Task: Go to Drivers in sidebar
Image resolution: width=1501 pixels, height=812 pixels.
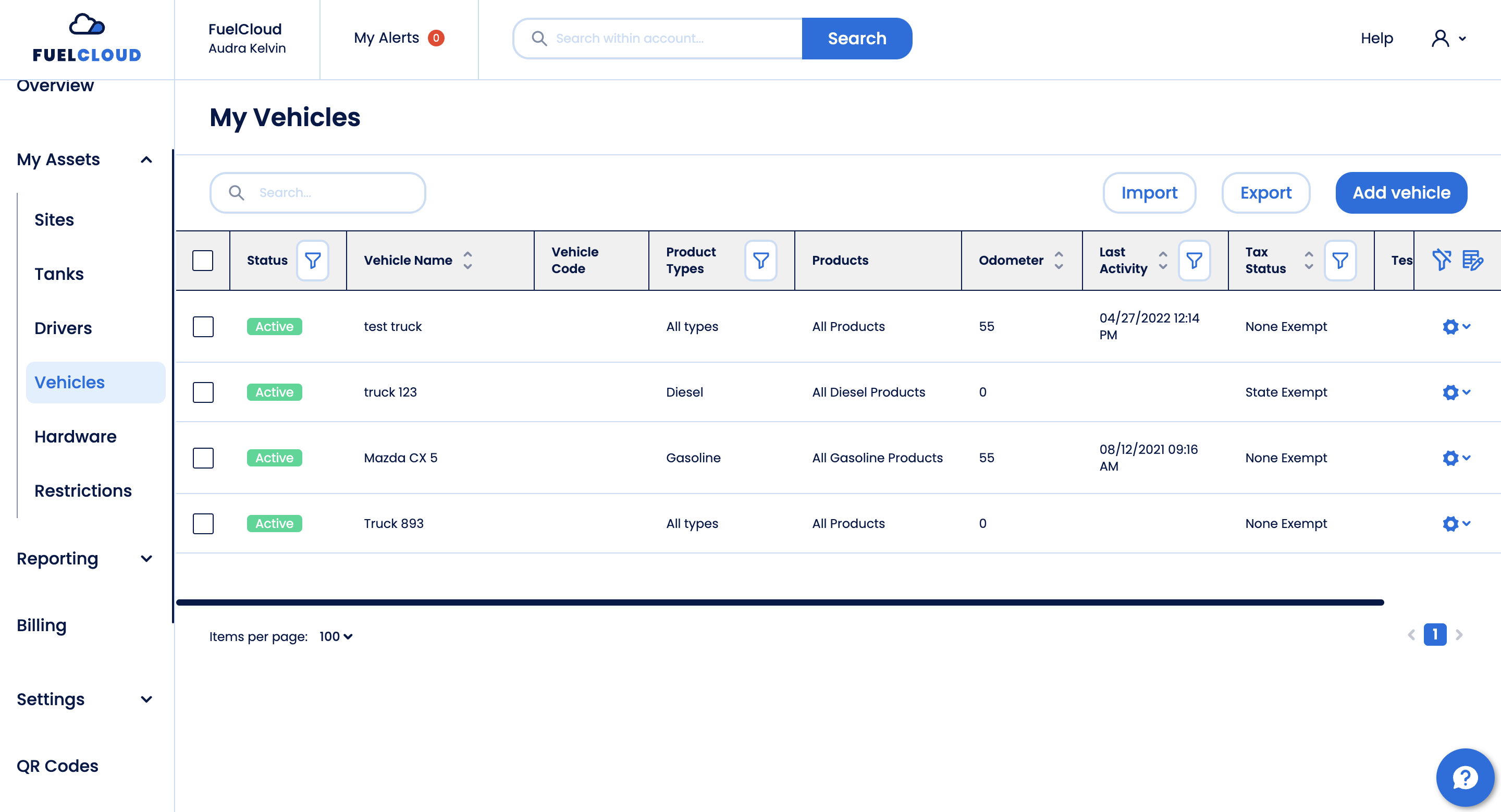Action: tap(63, 328)
